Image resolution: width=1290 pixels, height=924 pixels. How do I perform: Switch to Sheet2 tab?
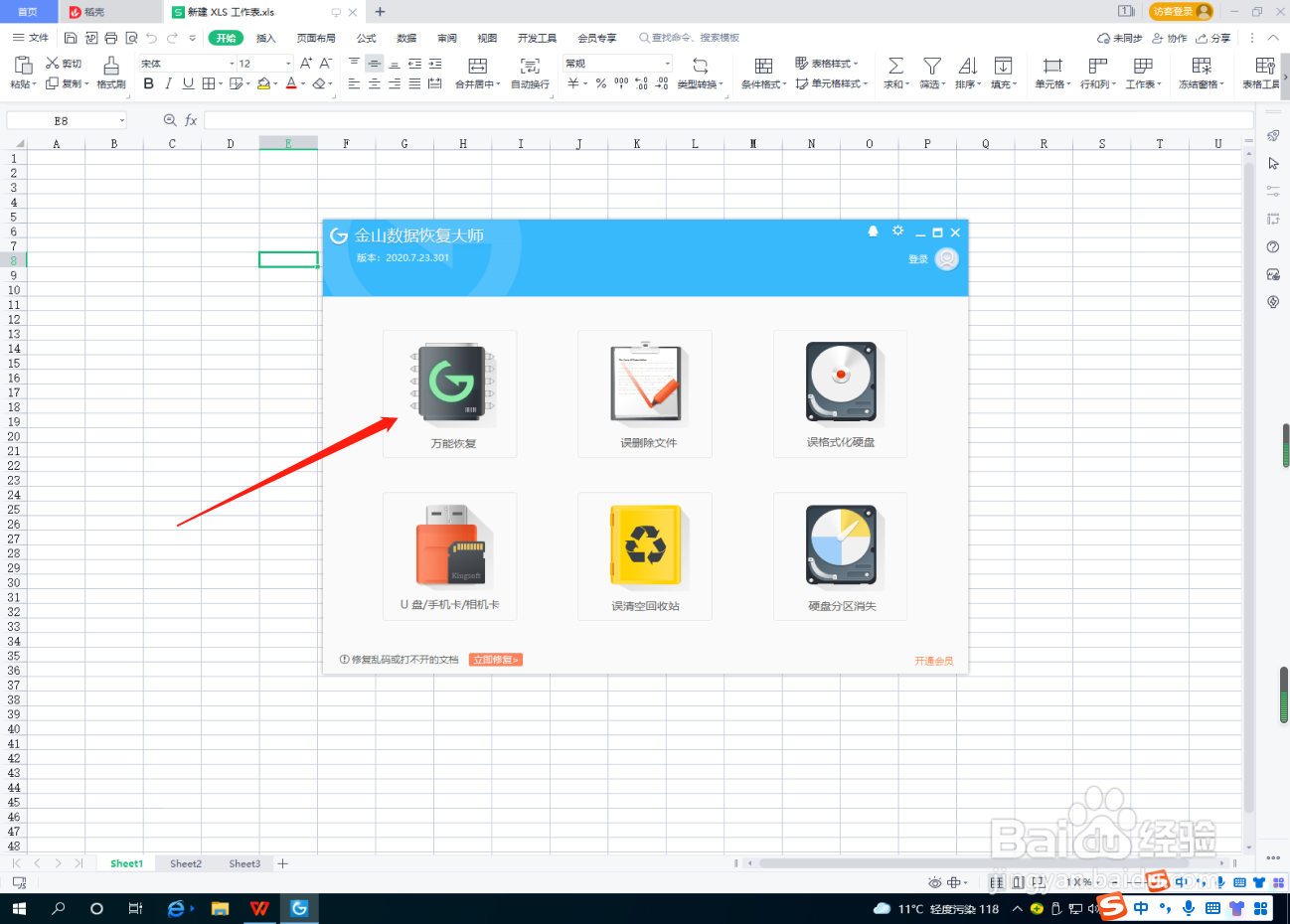click(186, 863)
